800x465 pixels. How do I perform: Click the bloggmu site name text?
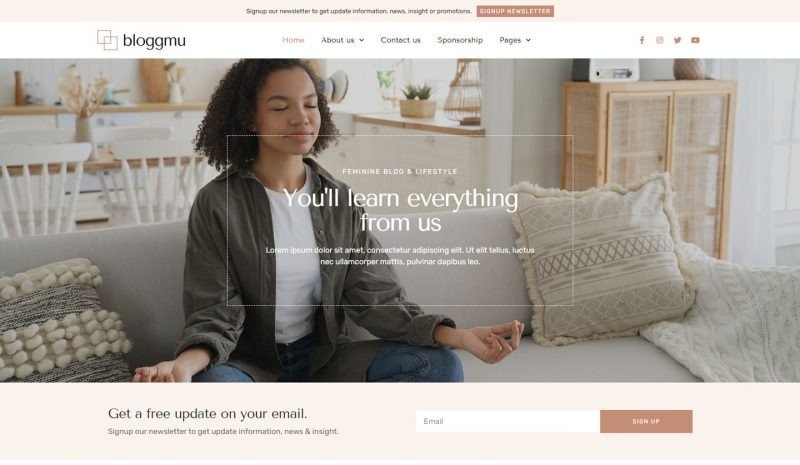point(154,40)
